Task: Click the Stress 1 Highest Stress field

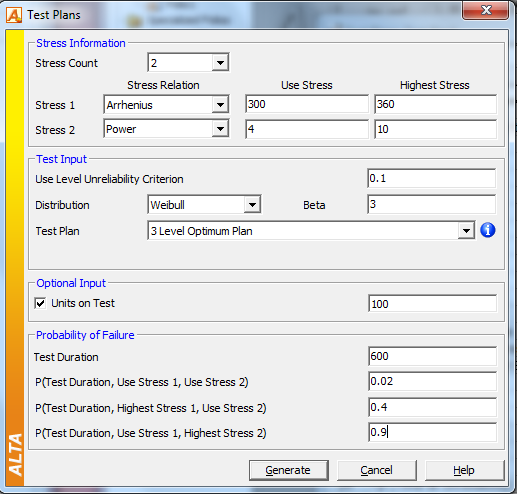Action: (x=435, y=104)
